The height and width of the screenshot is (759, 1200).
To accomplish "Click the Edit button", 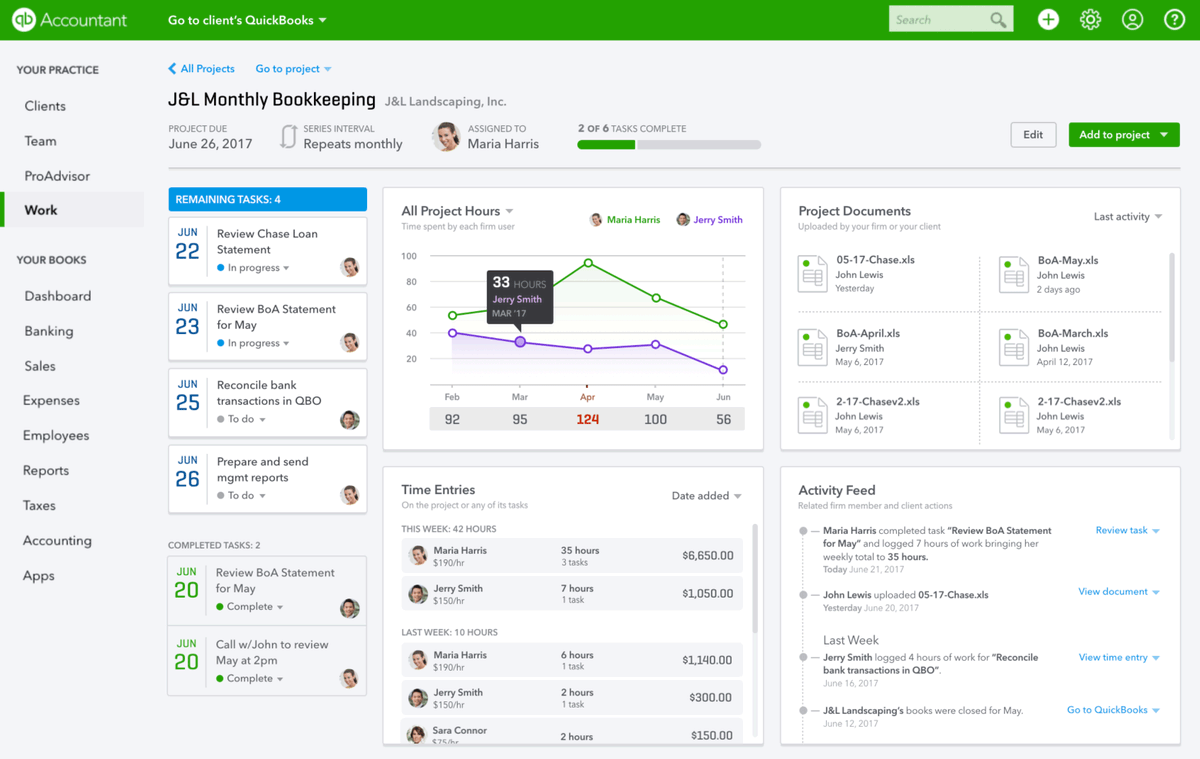I will (1033, 135).
